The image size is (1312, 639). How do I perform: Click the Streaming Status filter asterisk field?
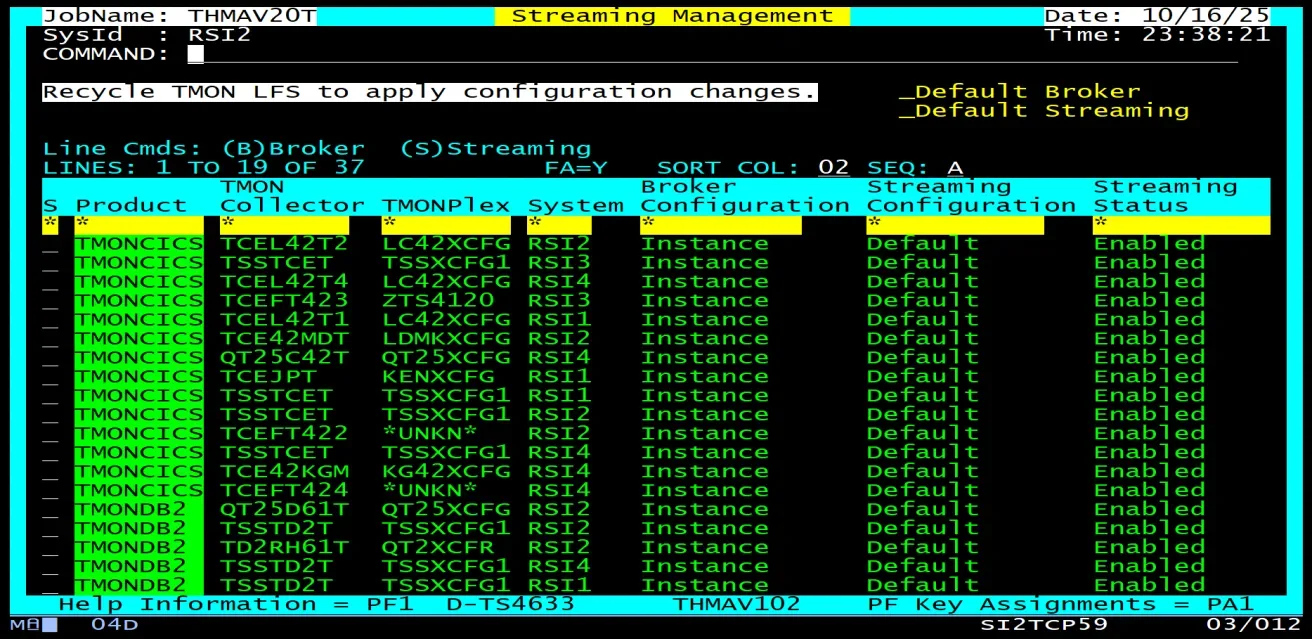click(1099, 224)
